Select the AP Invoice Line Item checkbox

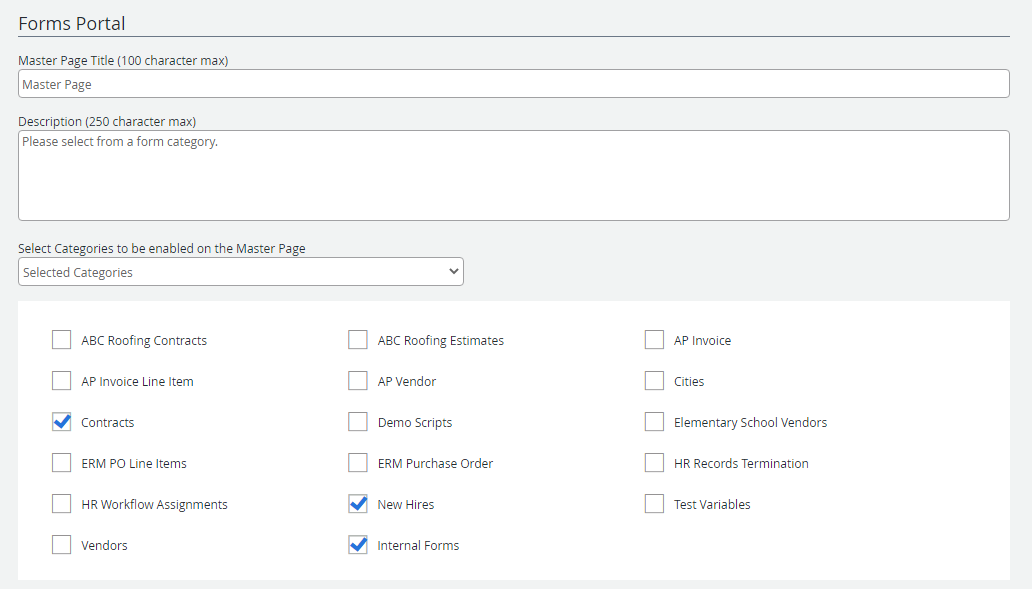pos(62,381)
